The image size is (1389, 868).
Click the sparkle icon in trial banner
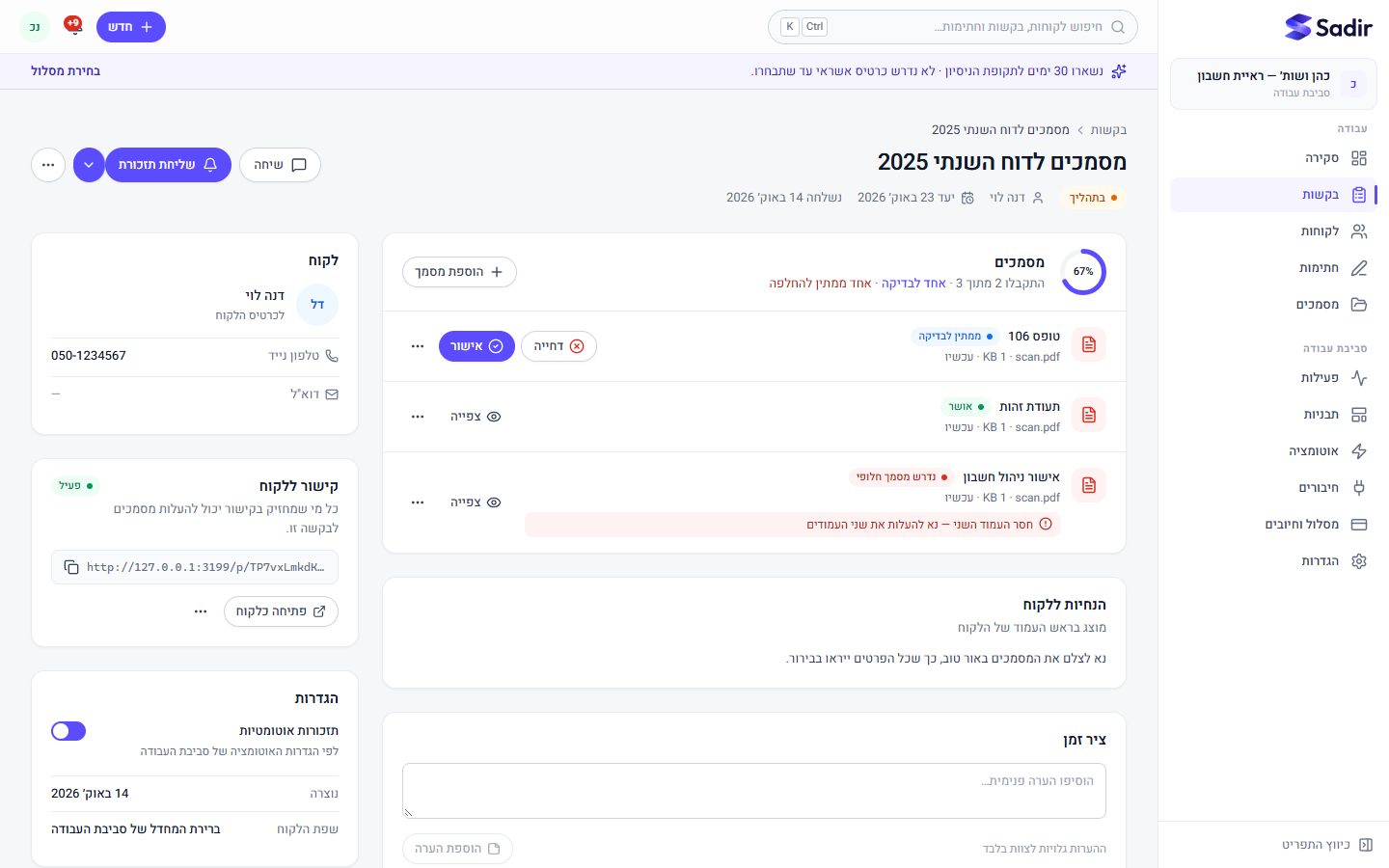click(x=1119, y=71)
